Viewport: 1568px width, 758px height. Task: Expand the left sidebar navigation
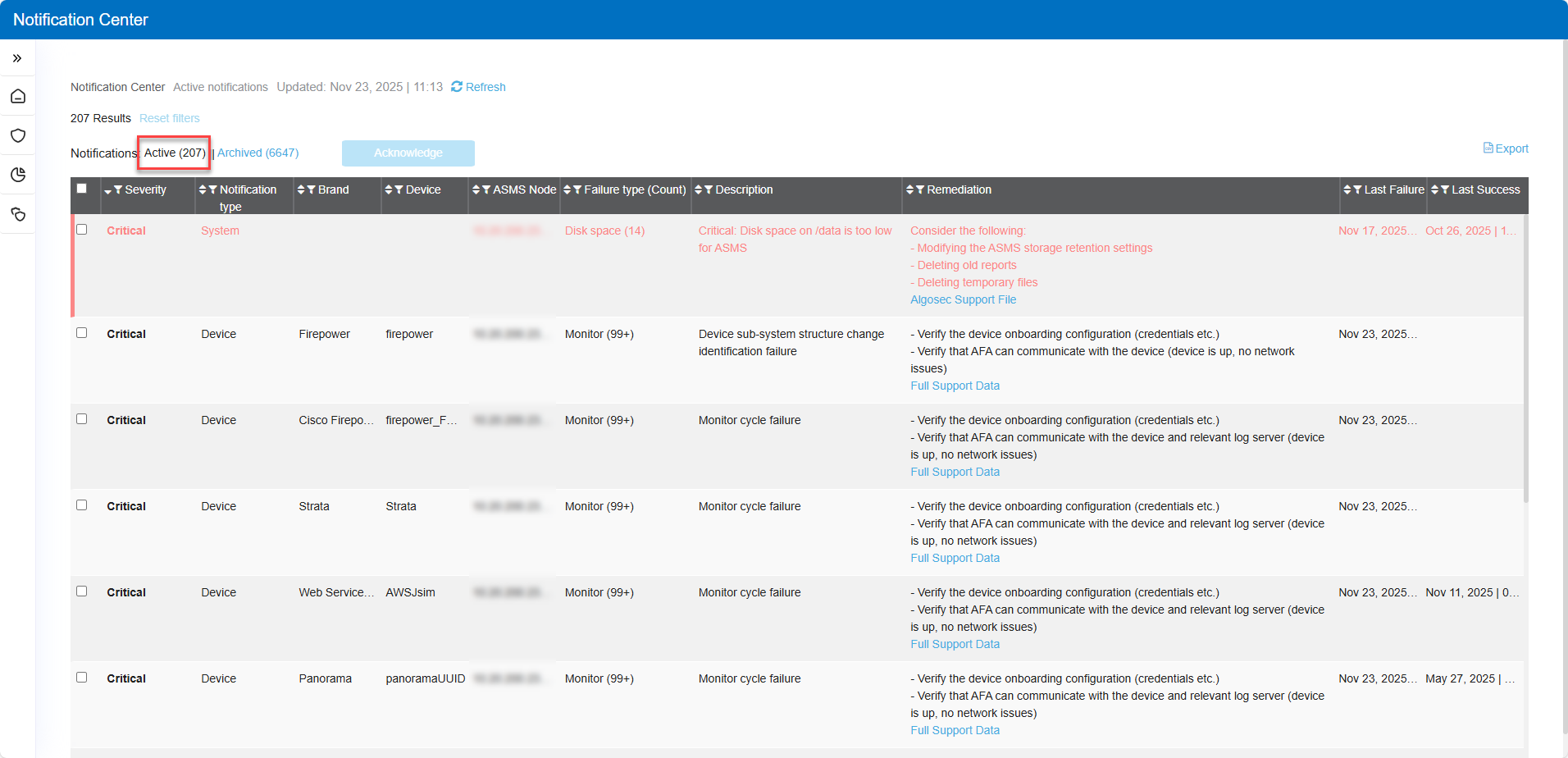[x=17, y=58]
